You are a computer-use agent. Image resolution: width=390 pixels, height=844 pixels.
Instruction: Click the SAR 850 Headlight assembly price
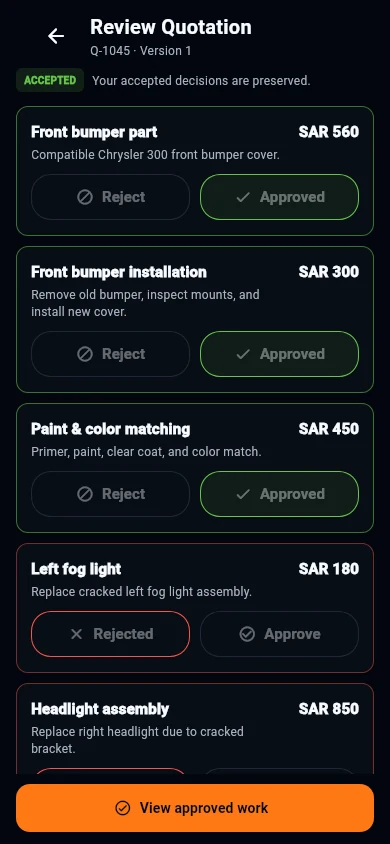pyautogui.click(x=329, y=709)
